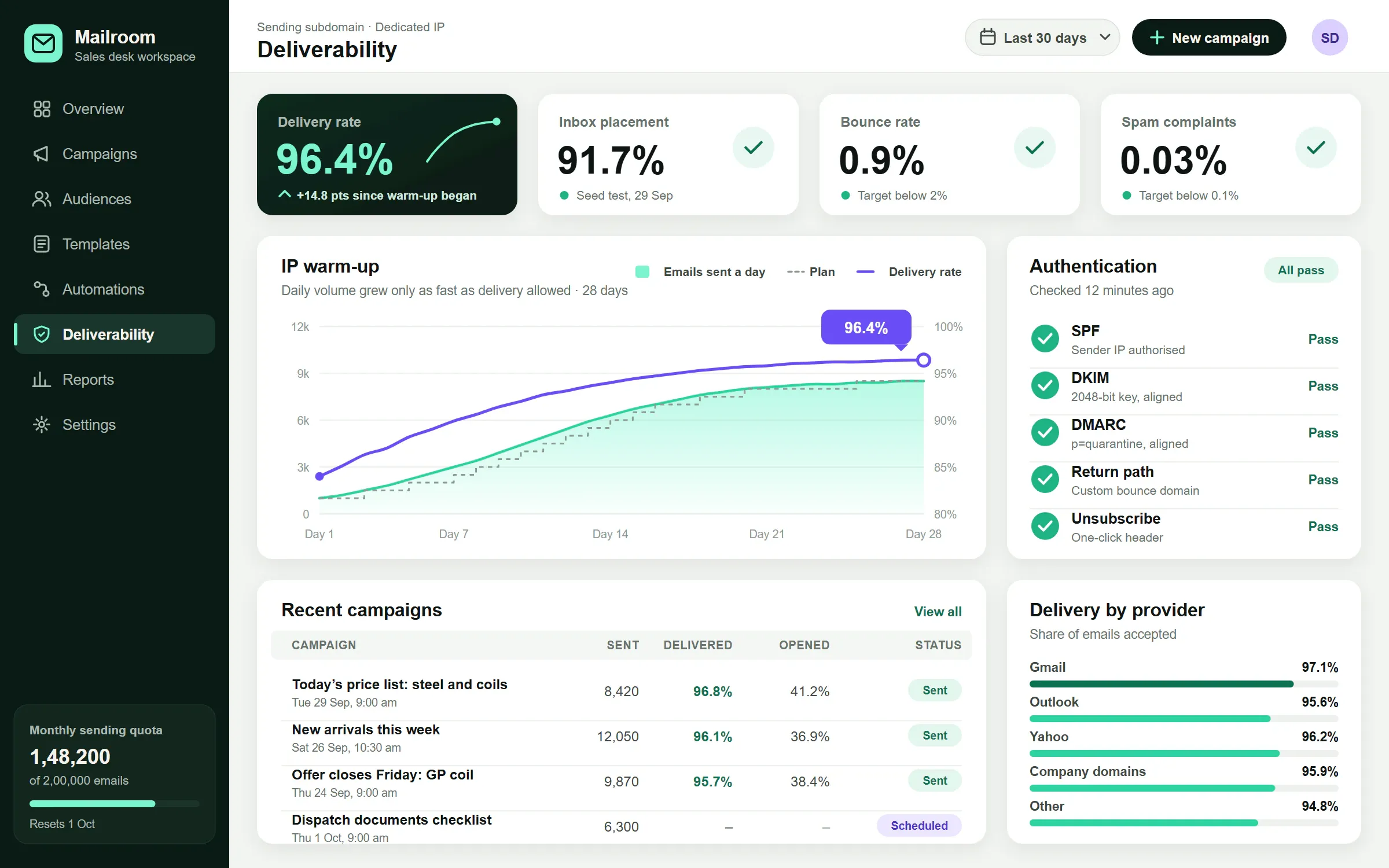
Task: Click the monthly sending quota progress bar
Action: (115, 804)
